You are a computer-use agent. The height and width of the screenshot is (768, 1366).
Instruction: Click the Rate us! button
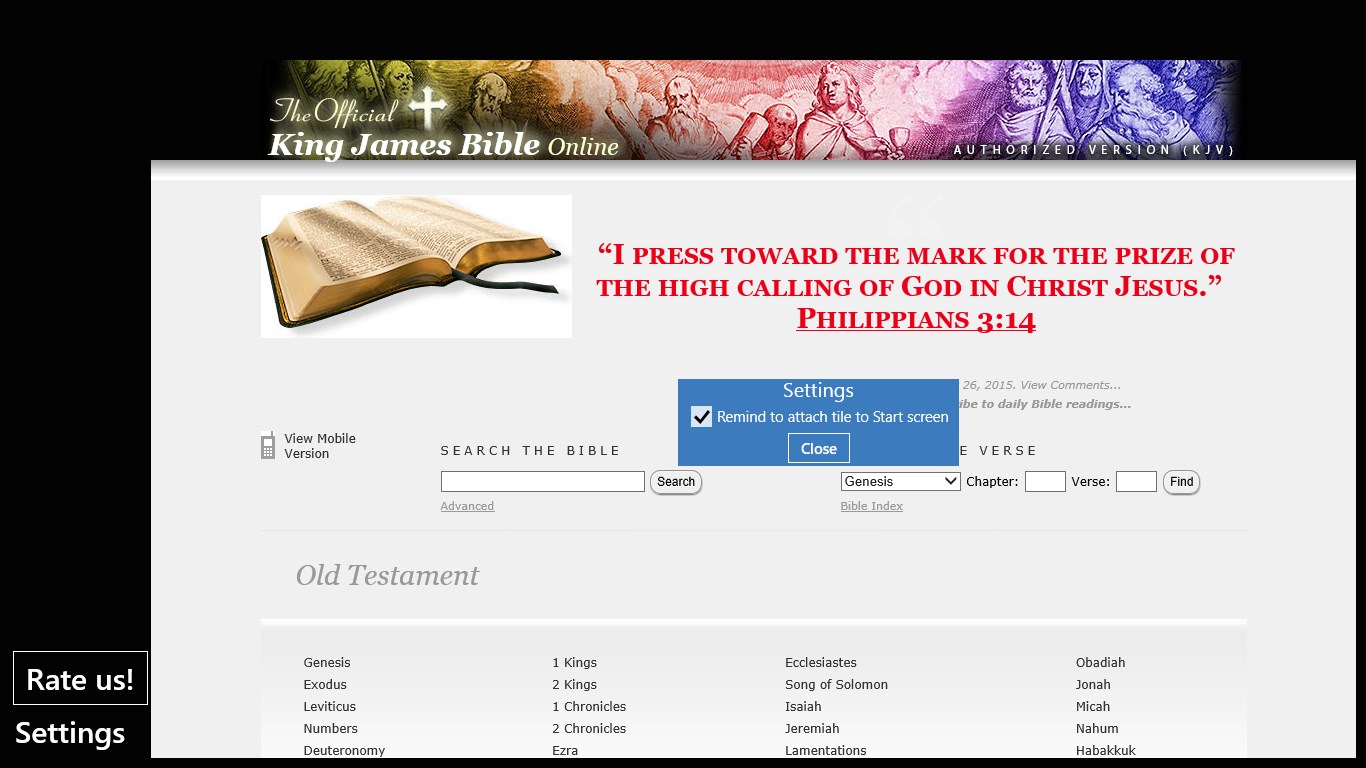pyautogui.click(x=80, y=678)
